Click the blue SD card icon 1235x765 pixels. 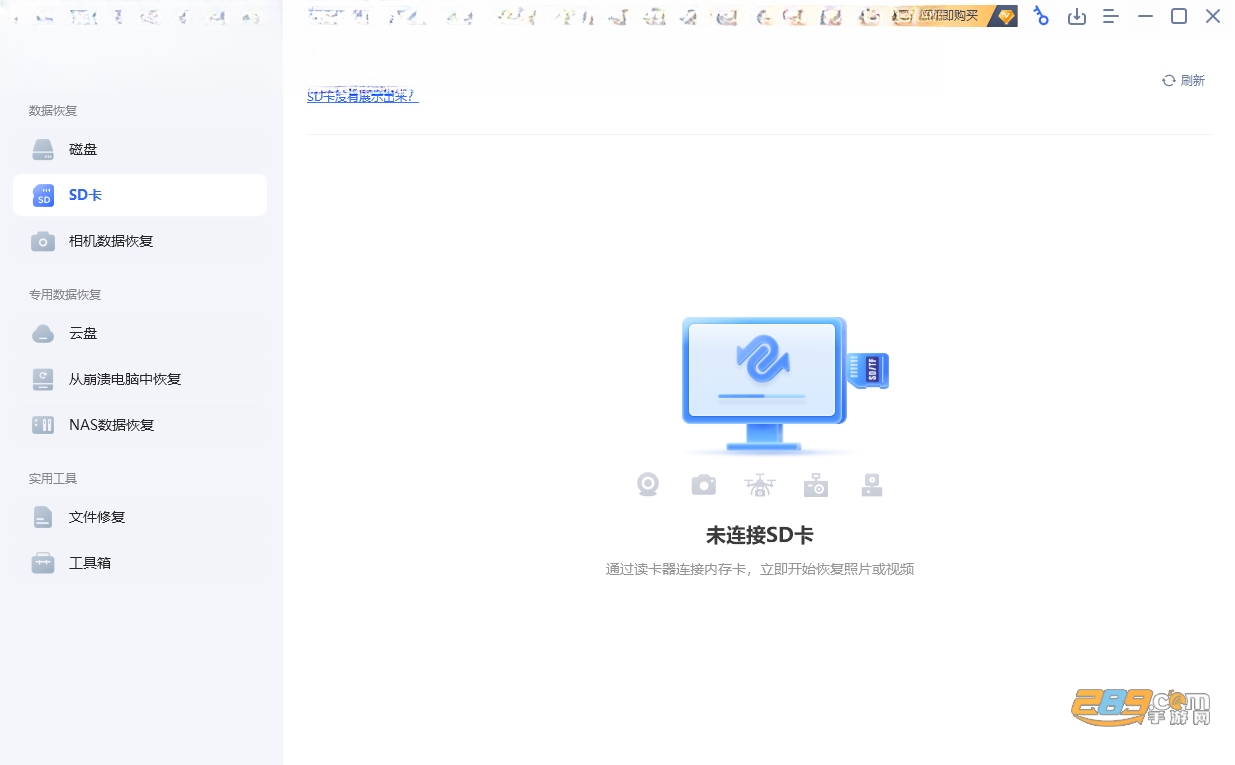[x=43, y=195]
